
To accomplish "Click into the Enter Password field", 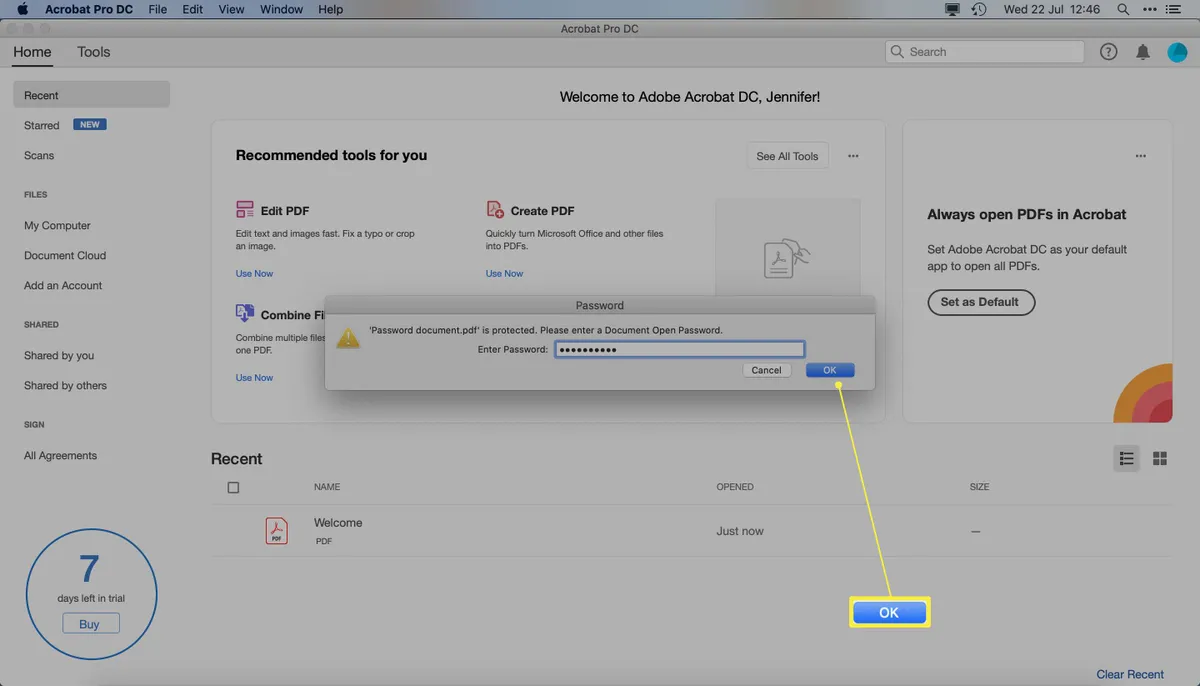I will pos(679,349).
